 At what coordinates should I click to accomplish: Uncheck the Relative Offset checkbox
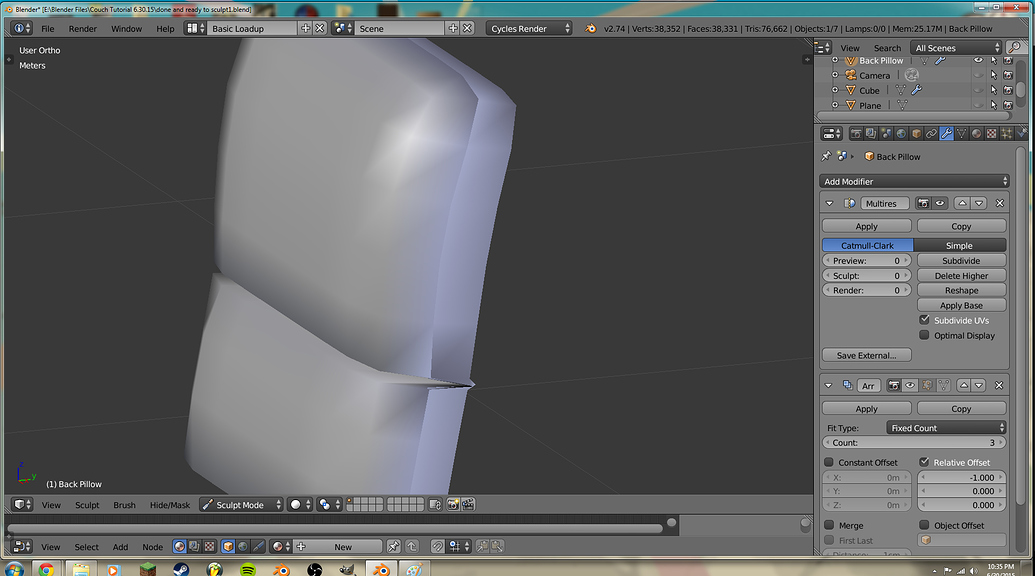click(924, 462)
